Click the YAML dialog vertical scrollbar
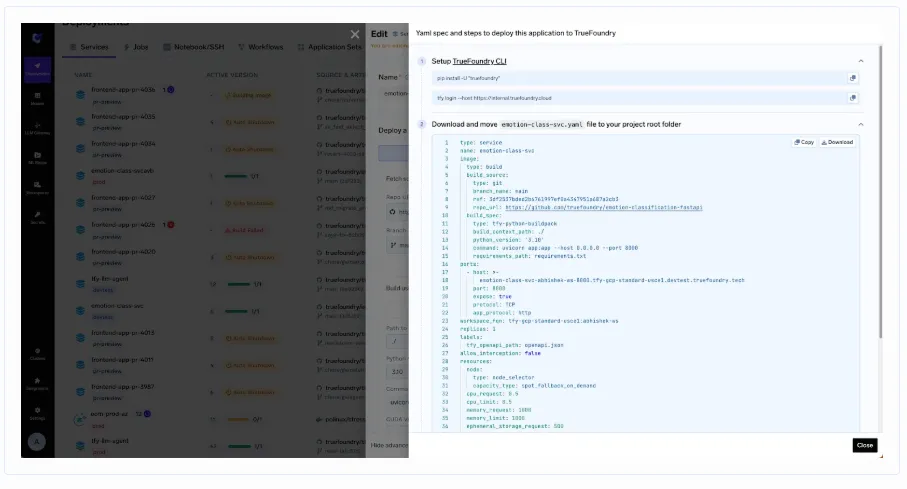Image resolution: width=907 pixels, height=489 pixels. (880, 191)
